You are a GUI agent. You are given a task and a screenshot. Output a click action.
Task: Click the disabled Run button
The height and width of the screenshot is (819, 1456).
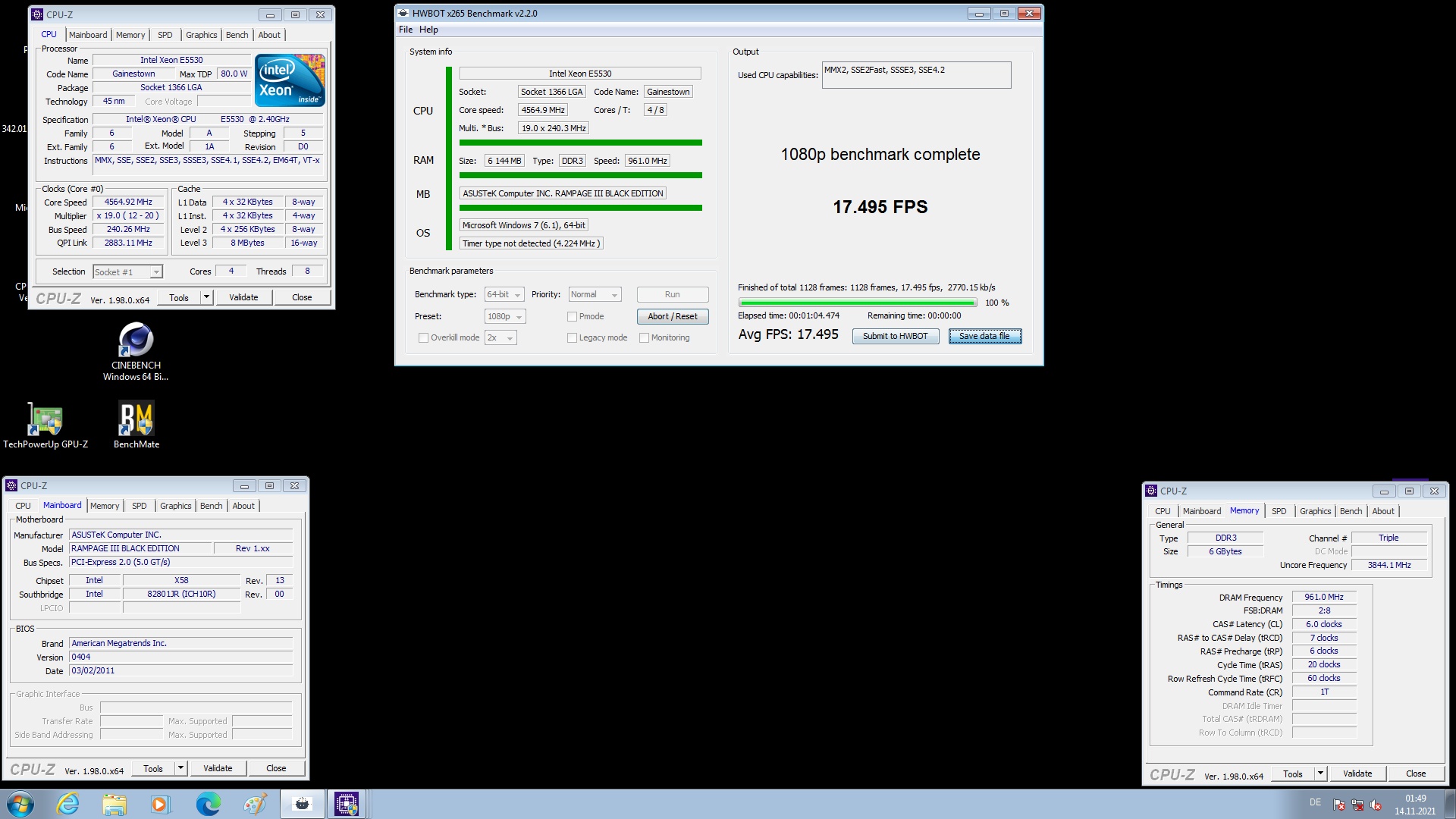pyautogui.click(x=672, y=294)
